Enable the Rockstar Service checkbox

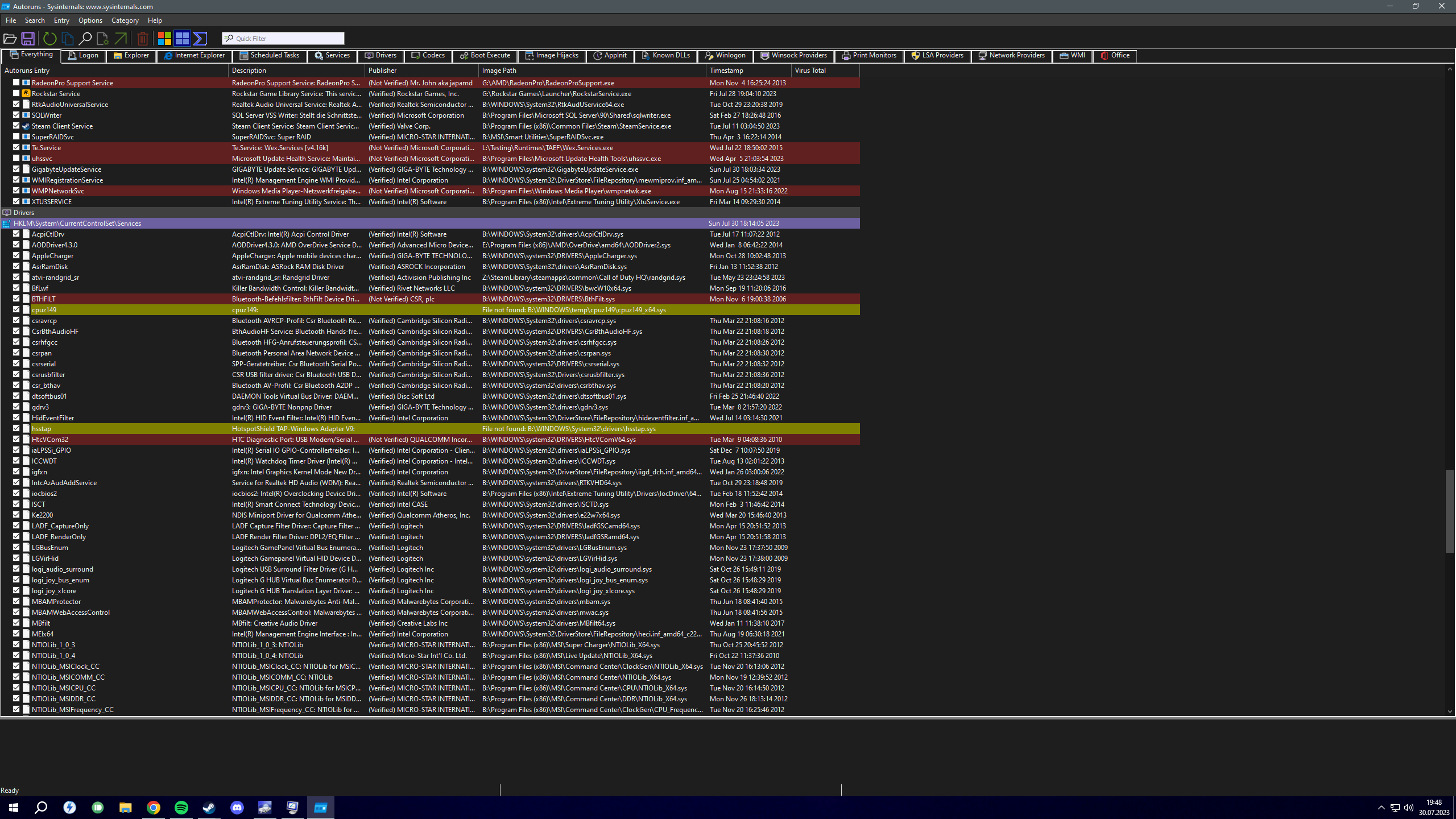tap(16, 93)
